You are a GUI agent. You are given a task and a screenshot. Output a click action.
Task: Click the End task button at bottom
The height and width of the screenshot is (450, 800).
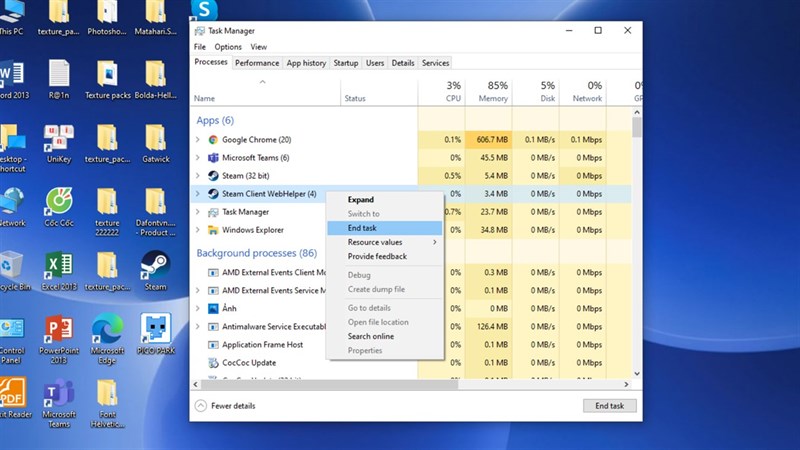[609, 406]
